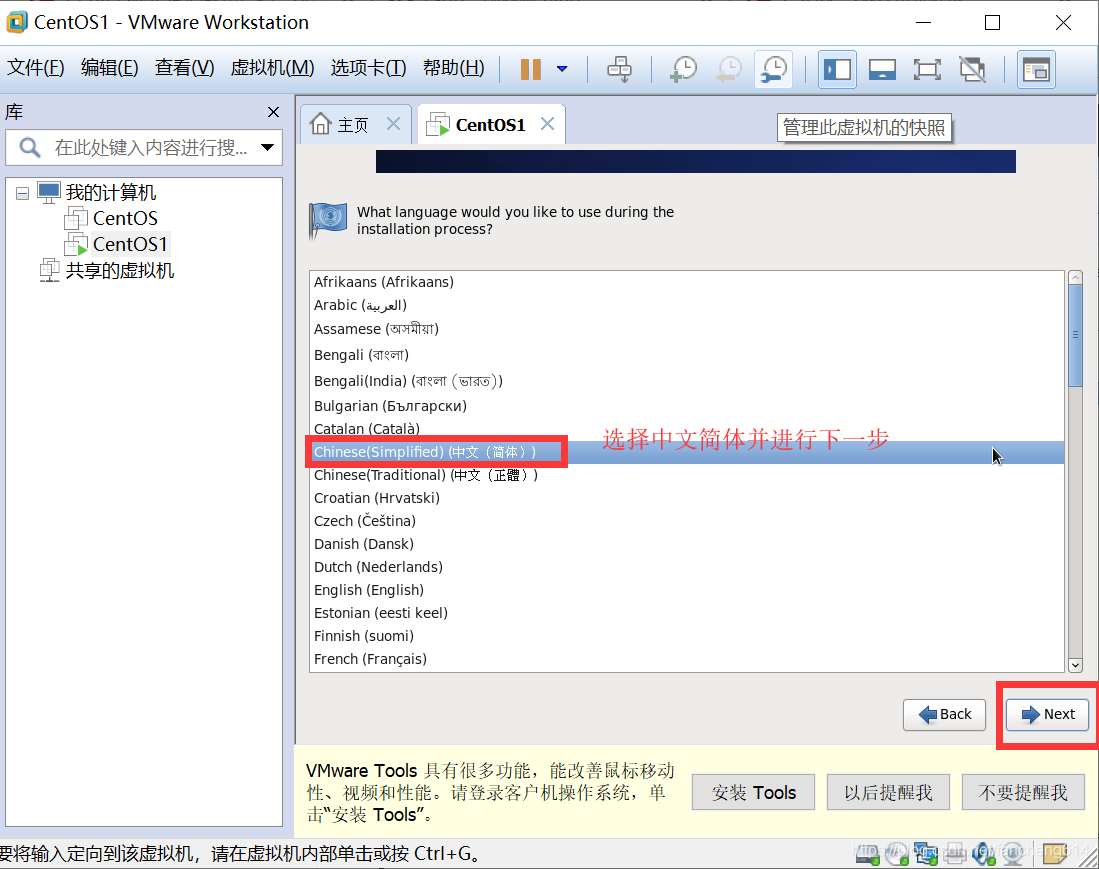Select Bulgarian (Български) language
The height and width of the screenshot is (869, 1099).
click(x=687, y=406)
